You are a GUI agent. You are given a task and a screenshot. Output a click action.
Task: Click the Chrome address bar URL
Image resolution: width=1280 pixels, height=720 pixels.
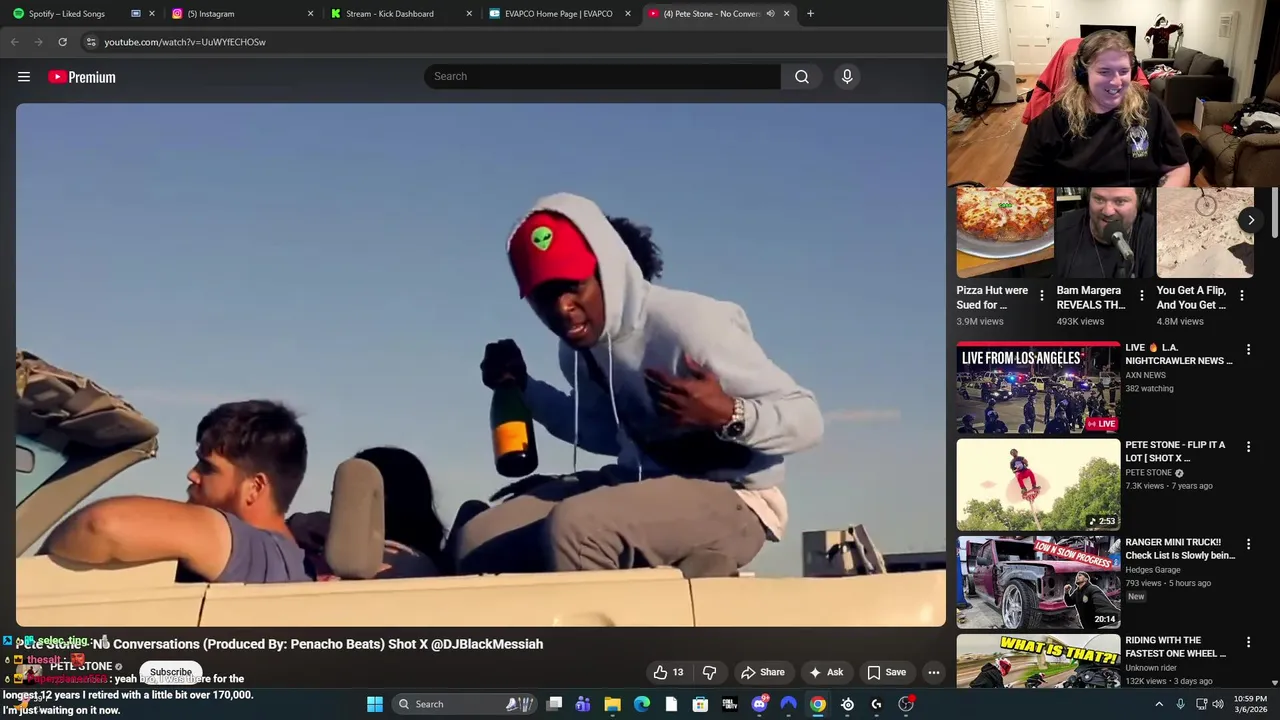pyautogui.click(x=185, y=42)
